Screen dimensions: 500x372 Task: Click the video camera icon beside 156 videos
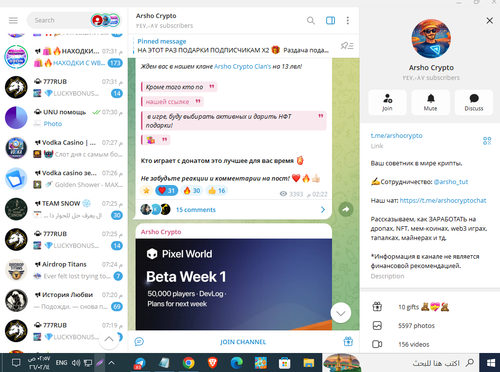click(x=377, y=344)
